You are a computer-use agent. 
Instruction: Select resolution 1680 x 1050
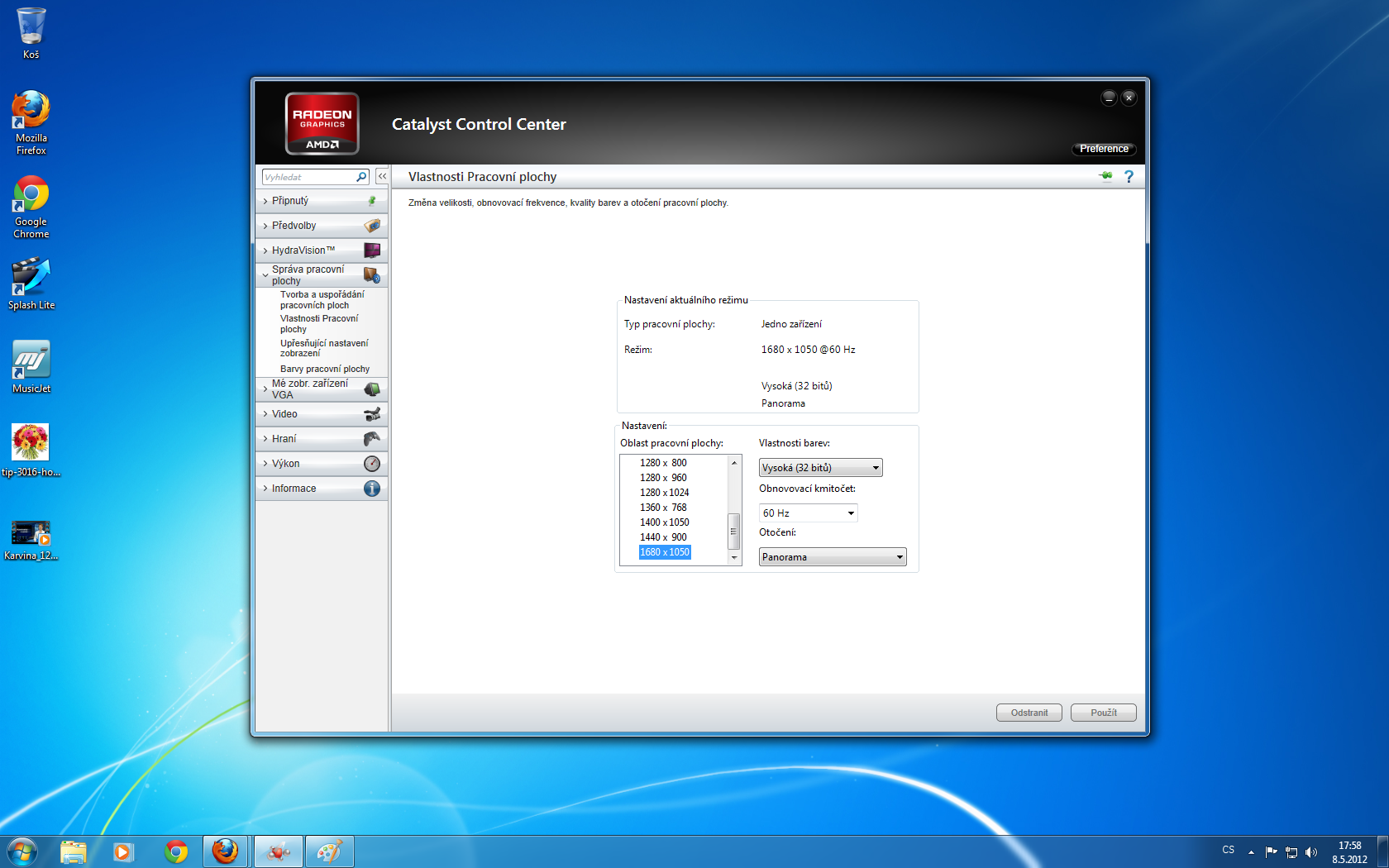tap(665, 552)
